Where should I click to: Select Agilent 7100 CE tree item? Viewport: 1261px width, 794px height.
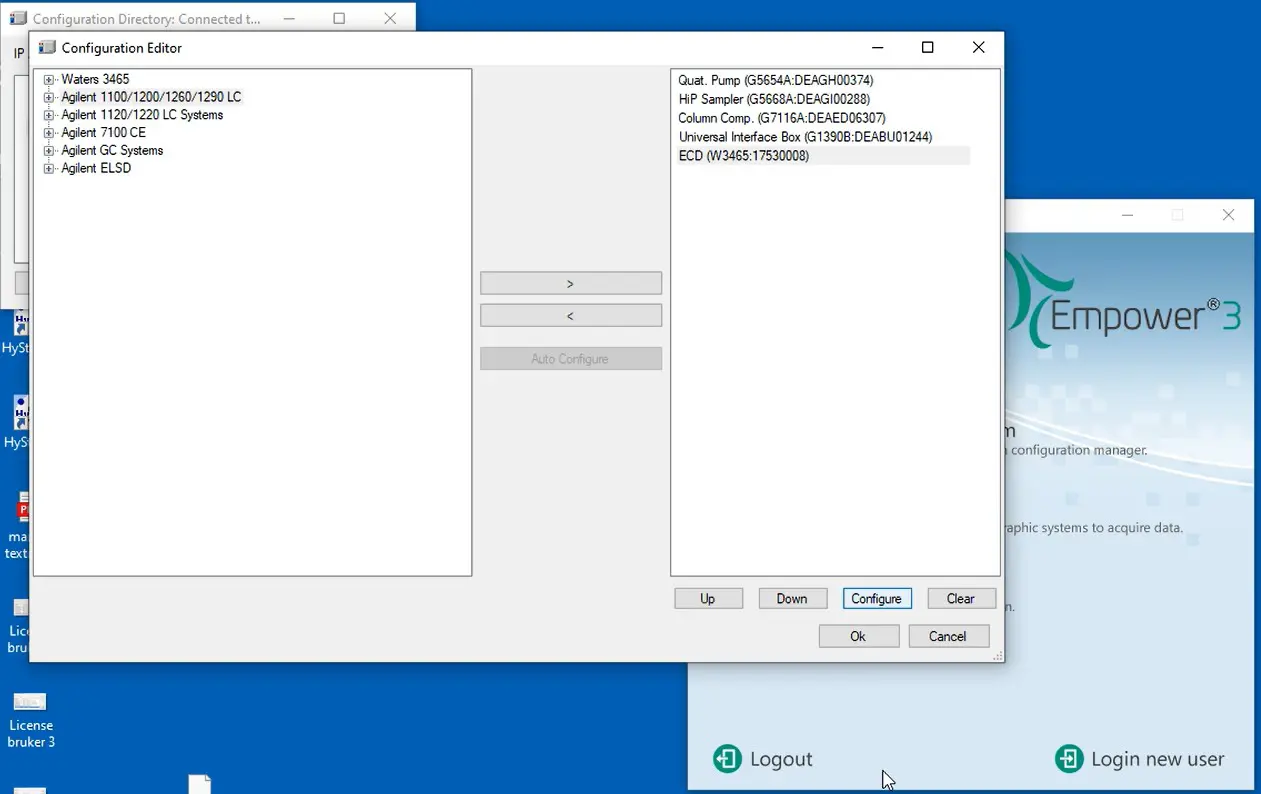tap(103, 132)
